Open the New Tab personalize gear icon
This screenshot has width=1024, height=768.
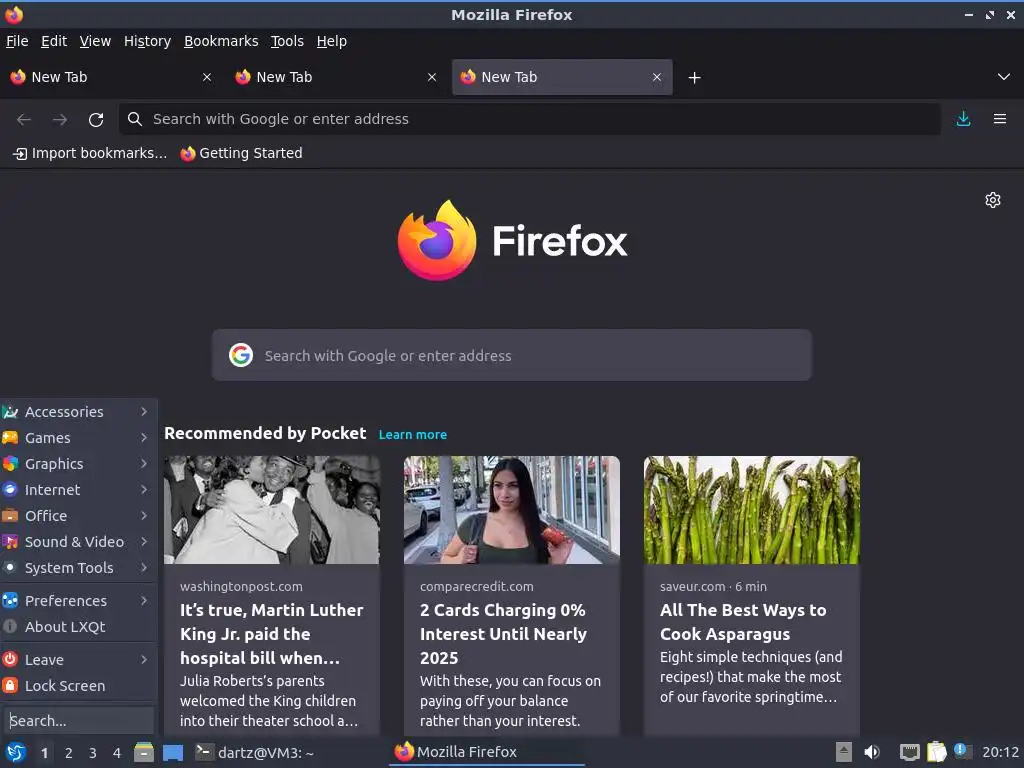[993, 200]
